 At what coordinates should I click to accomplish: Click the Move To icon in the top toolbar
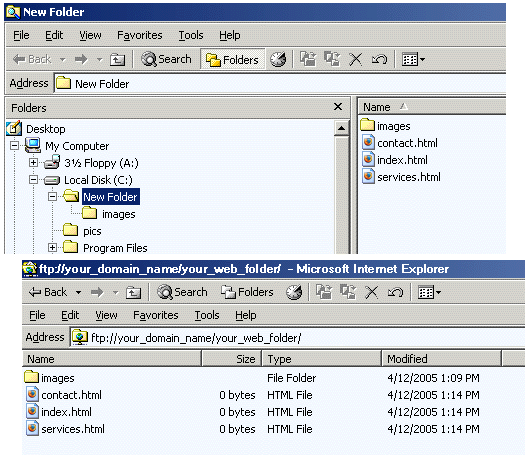pos(308,59)
